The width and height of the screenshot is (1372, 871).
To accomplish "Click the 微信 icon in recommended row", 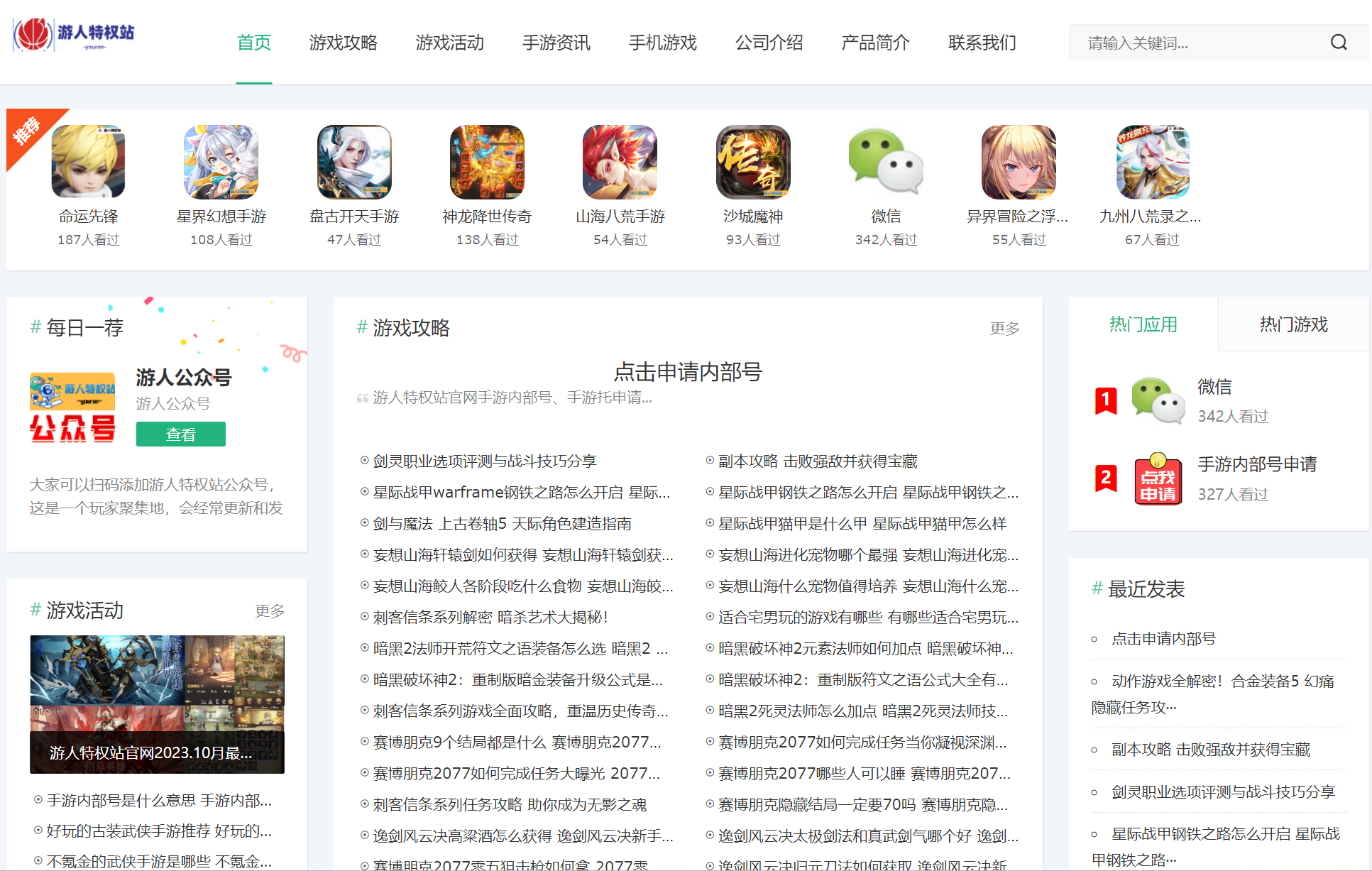I will point(886,162).
